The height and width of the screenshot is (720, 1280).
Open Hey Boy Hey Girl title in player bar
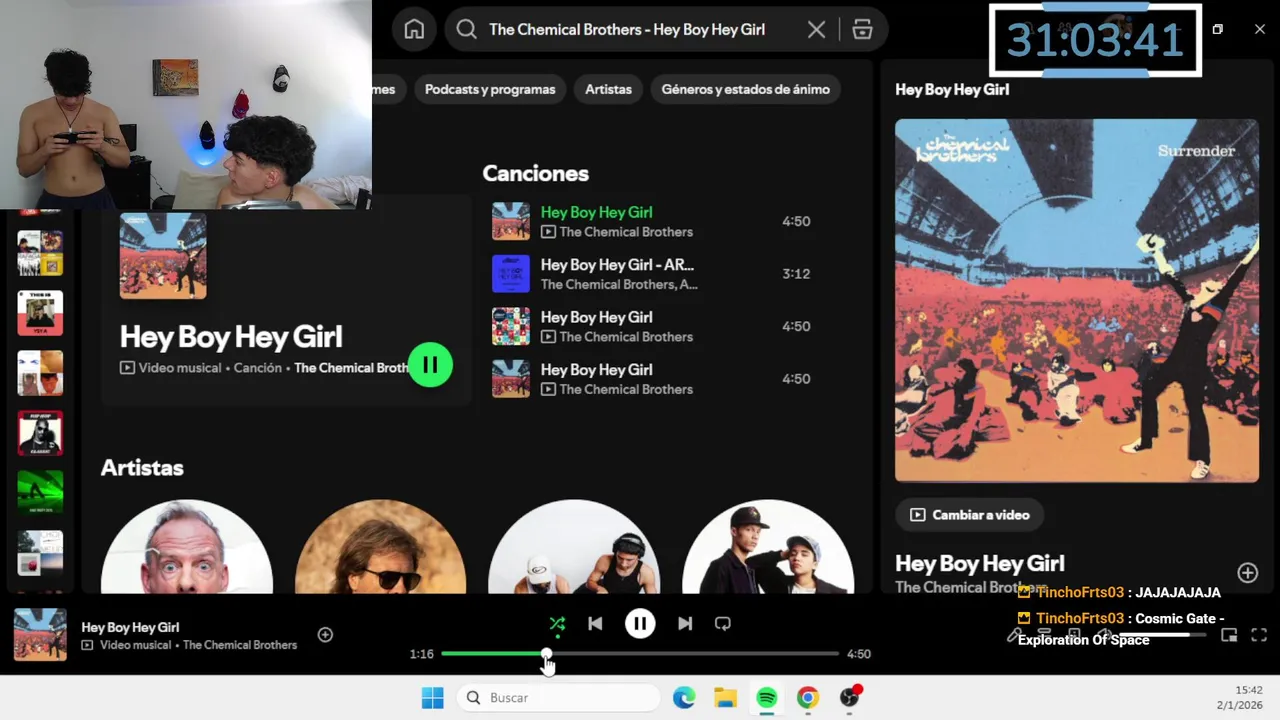click(130, 627)
